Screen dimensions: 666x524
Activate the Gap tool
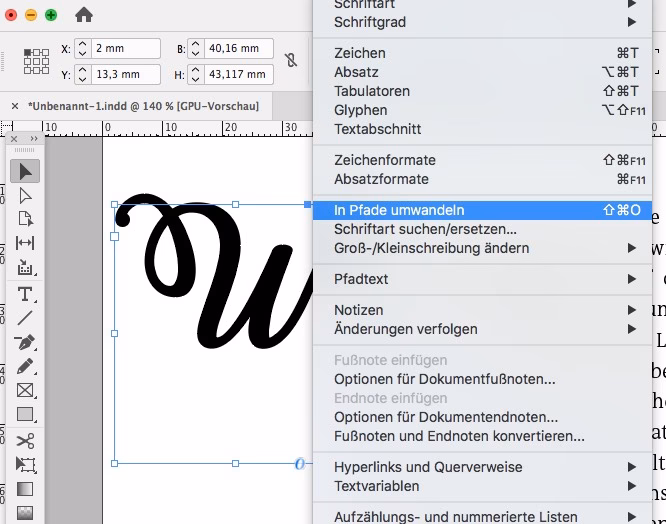[25, 243]
